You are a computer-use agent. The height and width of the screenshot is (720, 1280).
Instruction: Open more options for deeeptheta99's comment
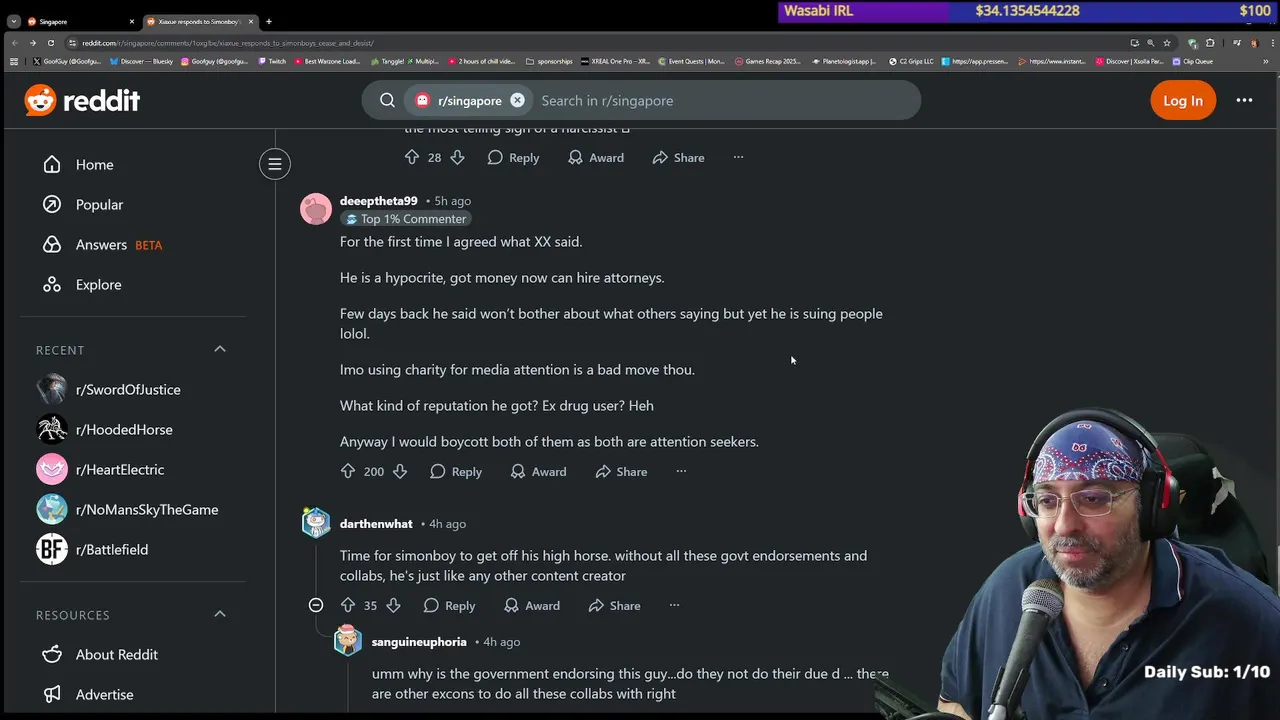(681, 471)
